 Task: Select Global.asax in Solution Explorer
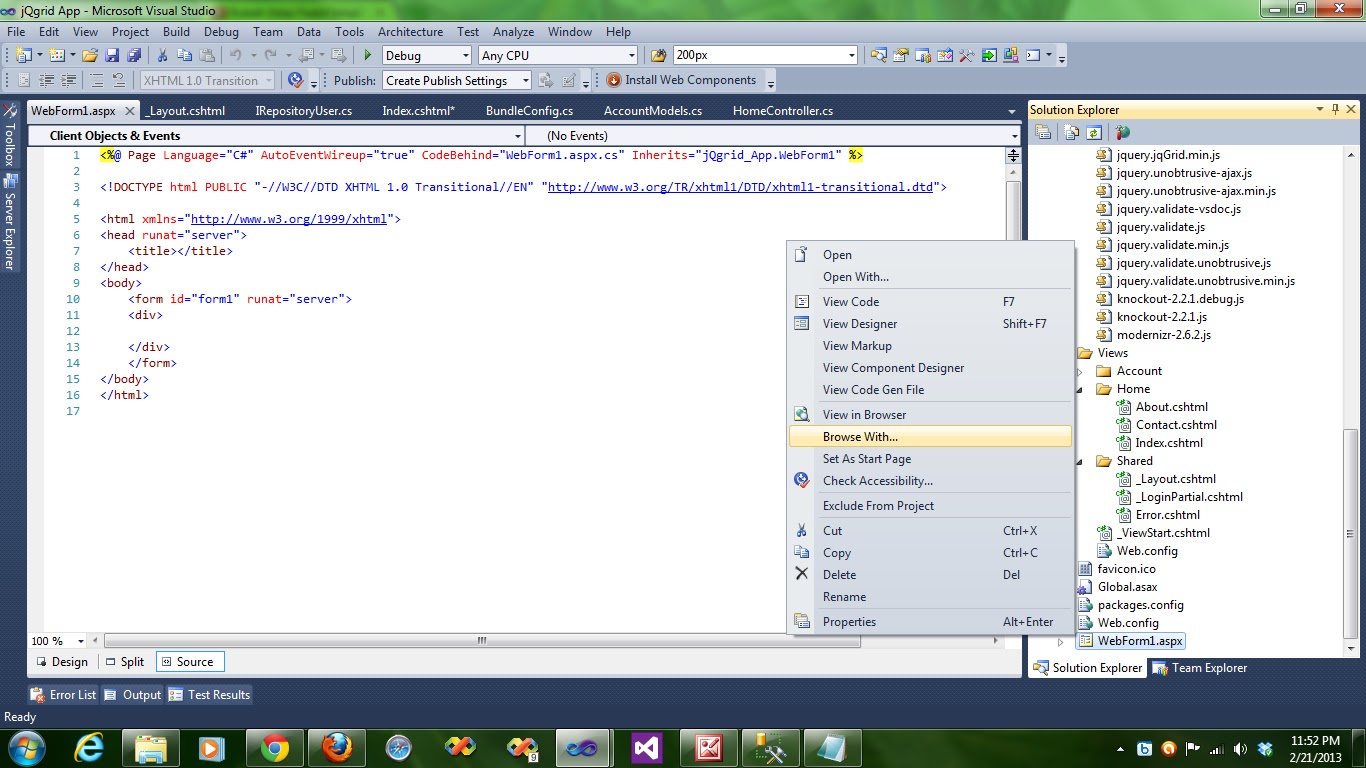click(x=1127, y=587)
